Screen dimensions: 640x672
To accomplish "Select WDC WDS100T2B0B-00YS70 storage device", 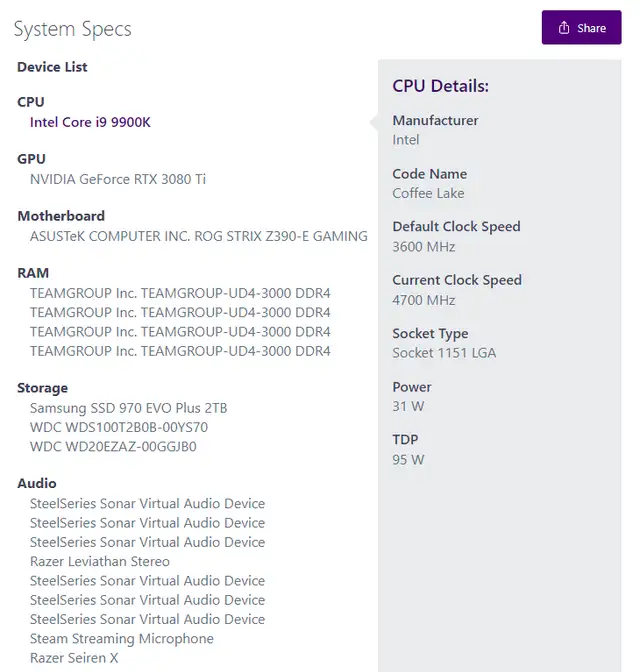I will coord(119,427).
